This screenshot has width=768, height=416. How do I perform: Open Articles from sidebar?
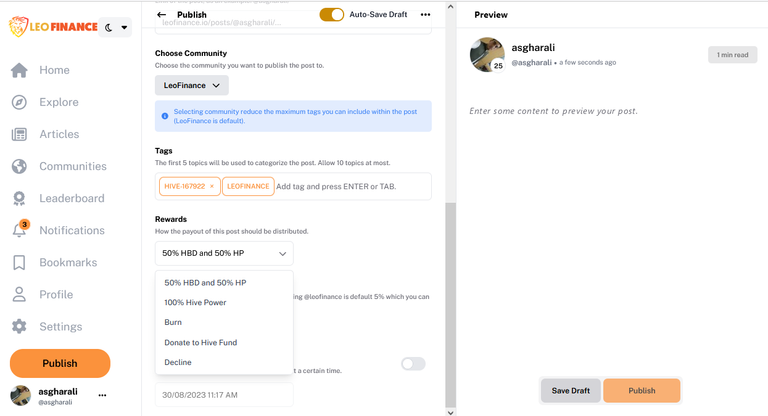click(x=59, y=134)
